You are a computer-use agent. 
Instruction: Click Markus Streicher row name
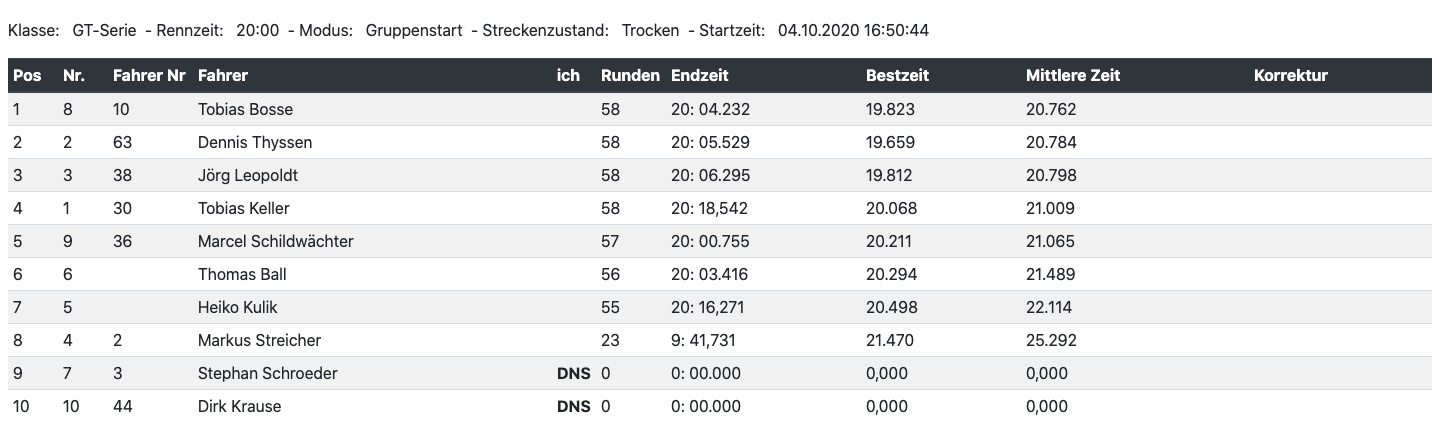click(x=259, y=340)
